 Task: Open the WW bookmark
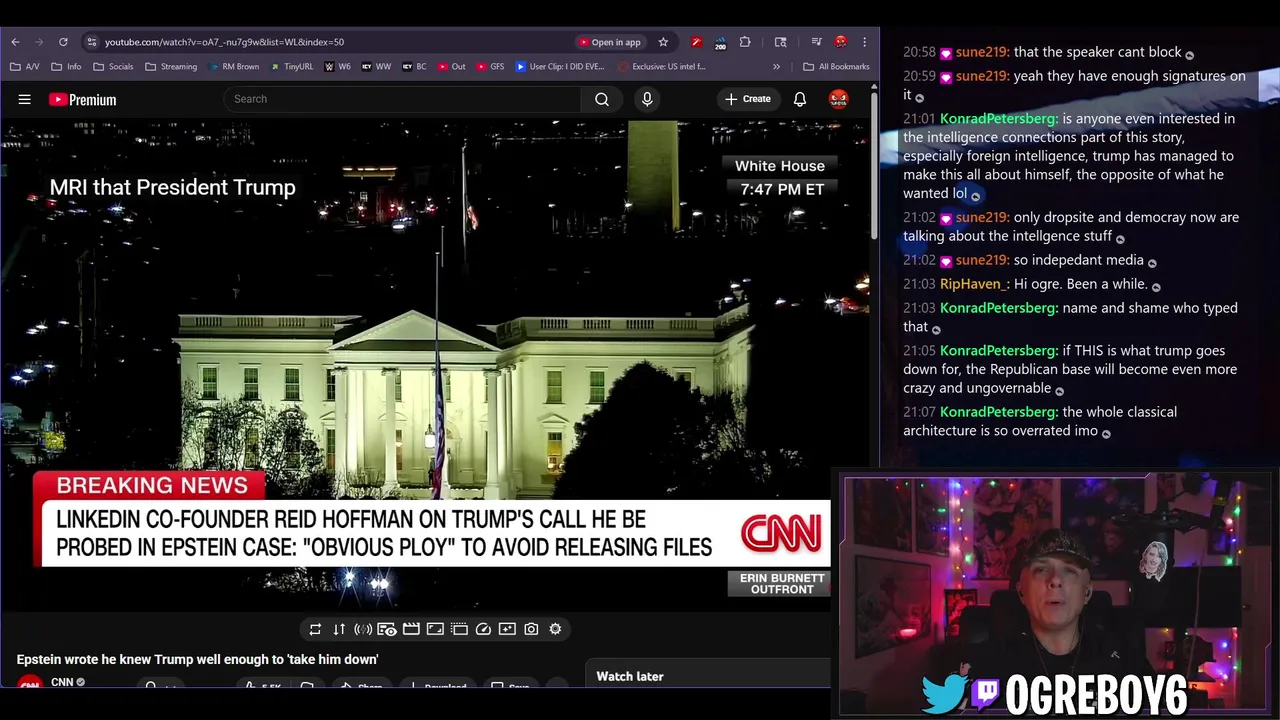(x=376, y=67)
